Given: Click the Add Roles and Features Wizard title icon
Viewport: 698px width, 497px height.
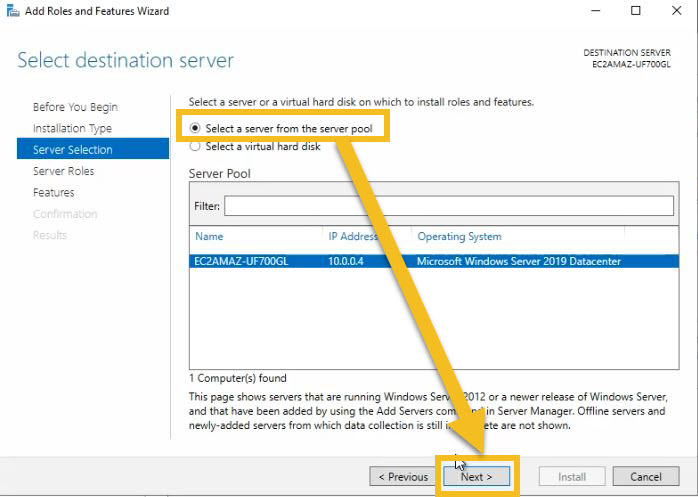Looking at the screenshot, I should point(13,11).
